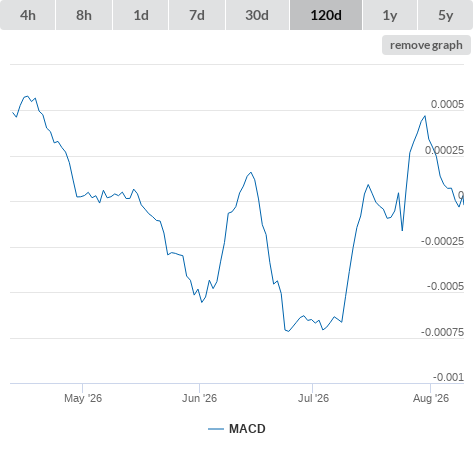Image resolution: width=474 pixels, height=455 pixels.
Task: Click the 0.0005 y-axis label
Action: pos(447,104)
